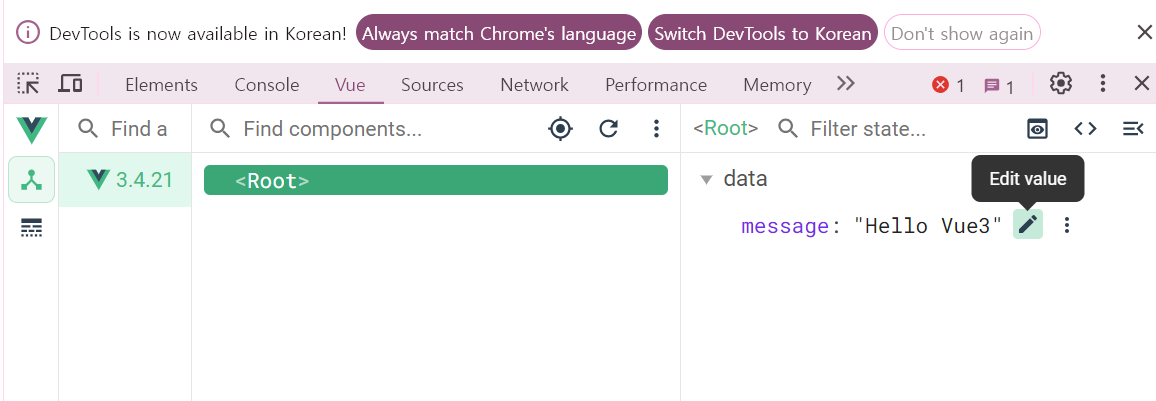Open the DevTools customize three-dot menu
This screenshot has width=1156, height=401.
click(x=1103, y=84)
